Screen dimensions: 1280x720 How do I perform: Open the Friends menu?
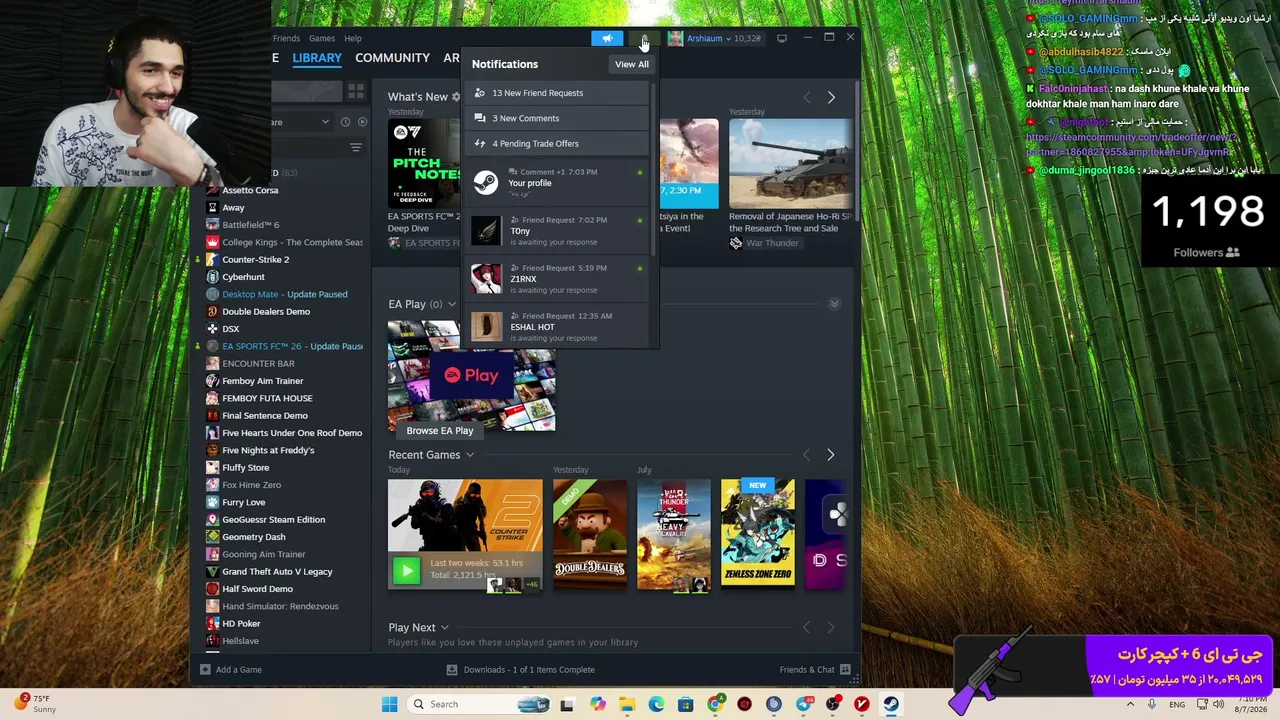tap(286, 38)
